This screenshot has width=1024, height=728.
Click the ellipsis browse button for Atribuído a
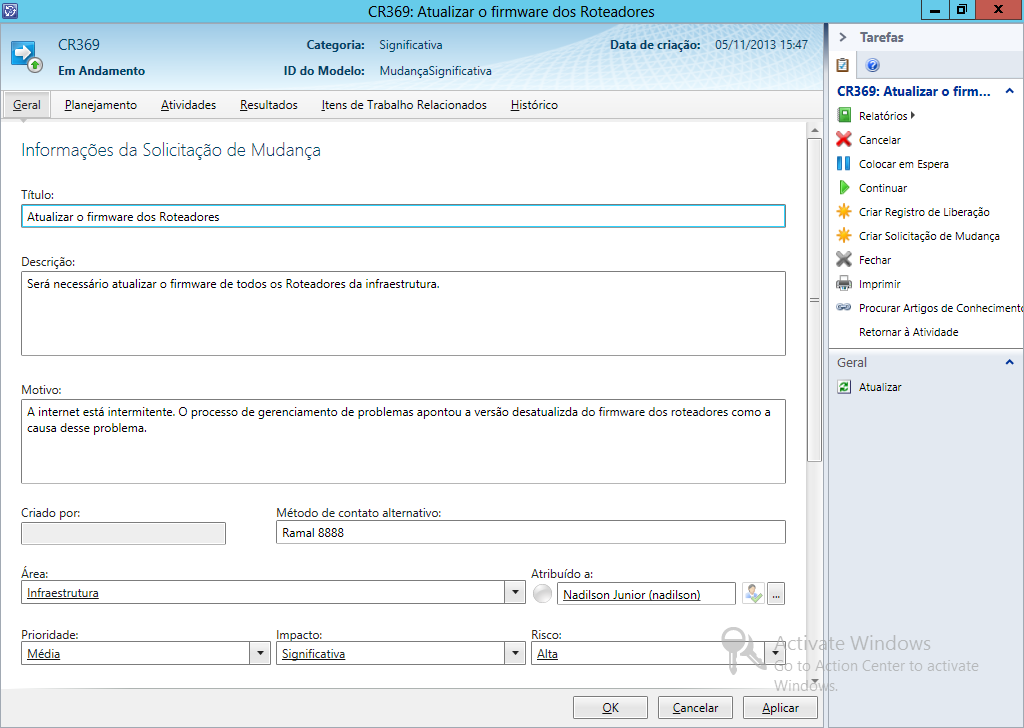776,593
